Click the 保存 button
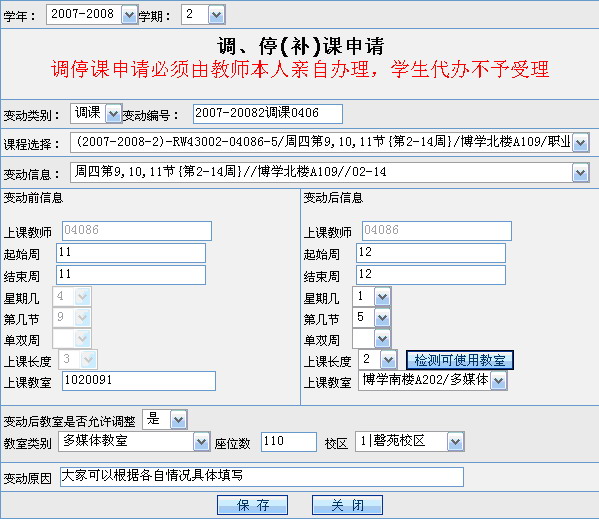This screenshot has height=519, width=599. pyautogui.click(x=253, y=505)
